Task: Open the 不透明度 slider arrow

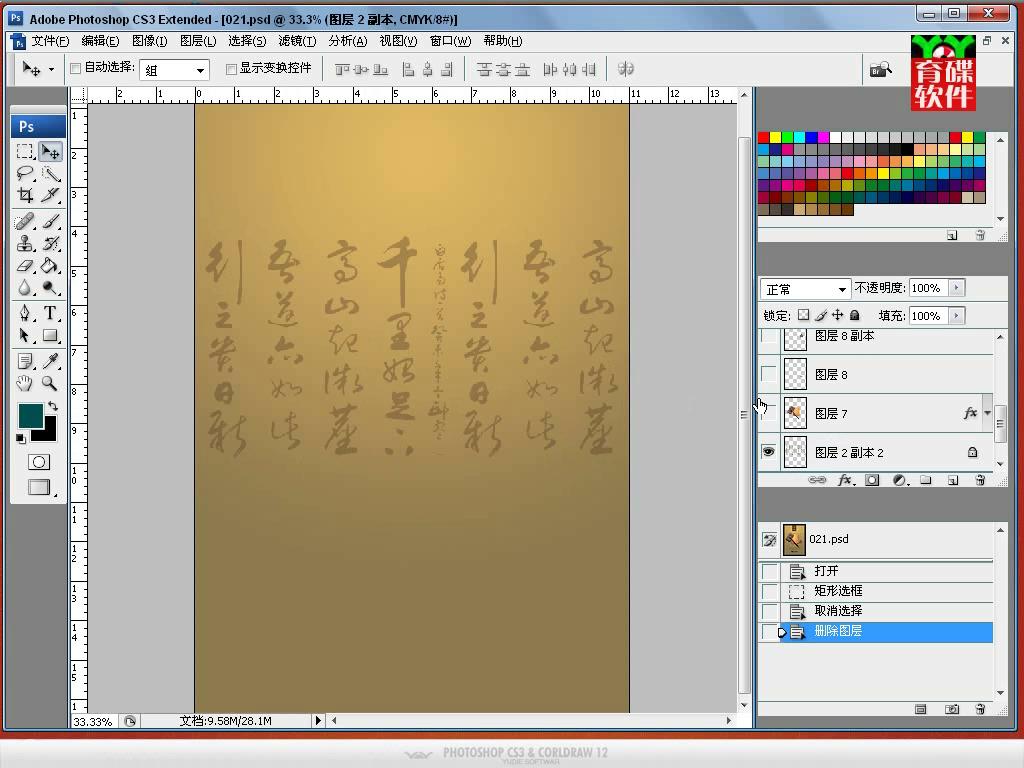Action: point(956,288)
